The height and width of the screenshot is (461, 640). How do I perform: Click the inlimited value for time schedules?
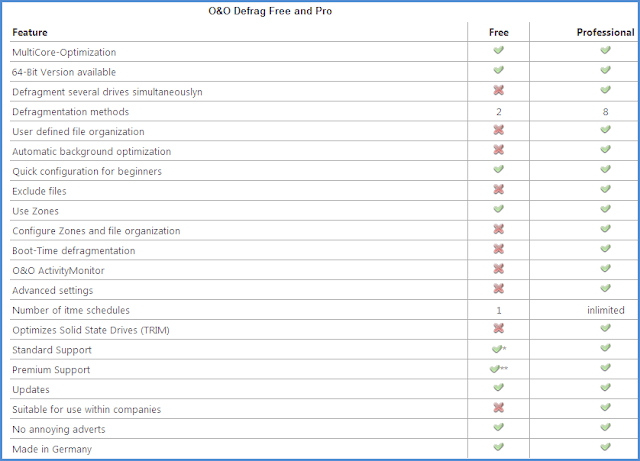tap(606, 310)
